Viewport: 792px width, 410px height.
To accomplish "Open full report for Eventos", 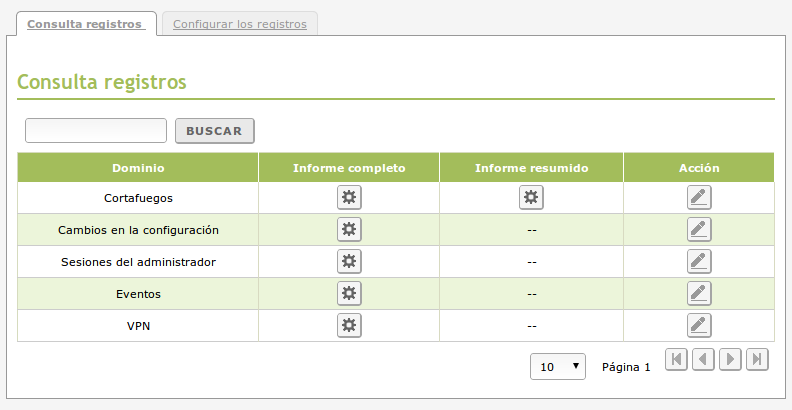I will pyautogui.click(x=349, y=293).
